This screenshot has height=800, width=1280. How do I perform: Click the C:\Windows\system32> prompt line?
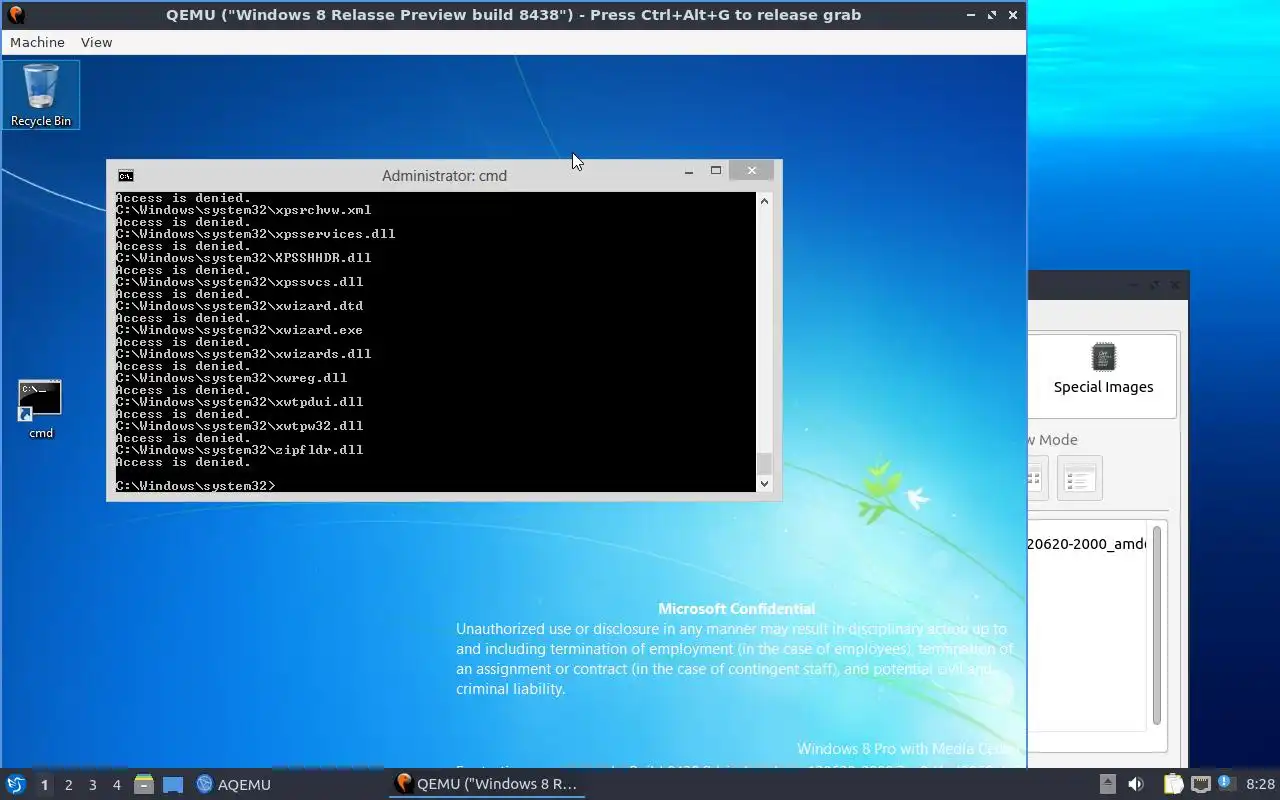pos(195,486)
